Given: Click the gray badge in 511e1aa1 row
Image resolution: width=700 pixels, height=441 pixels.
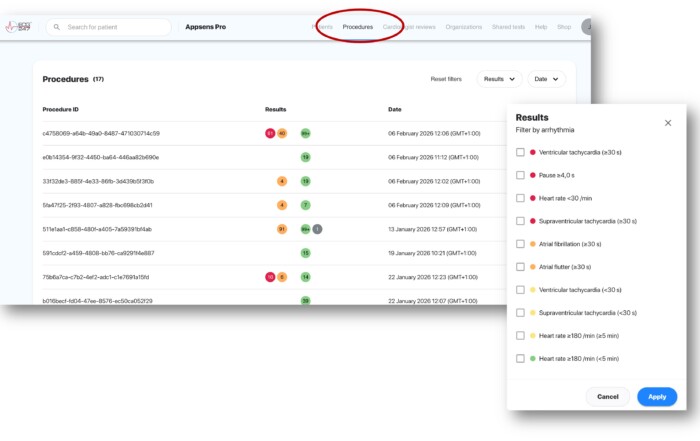Looking at the screenshot, I should tap(318, 229).
